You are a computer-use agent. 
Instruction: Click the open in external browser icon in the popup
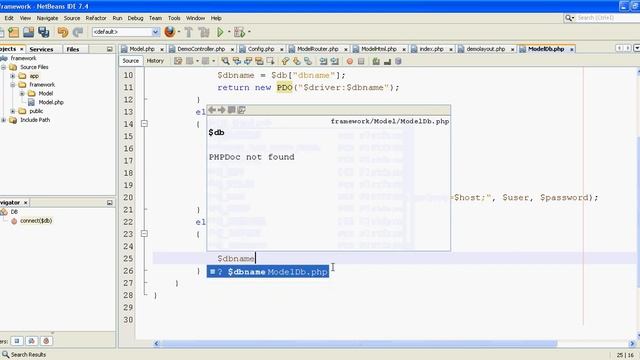[x=231, y=110]
